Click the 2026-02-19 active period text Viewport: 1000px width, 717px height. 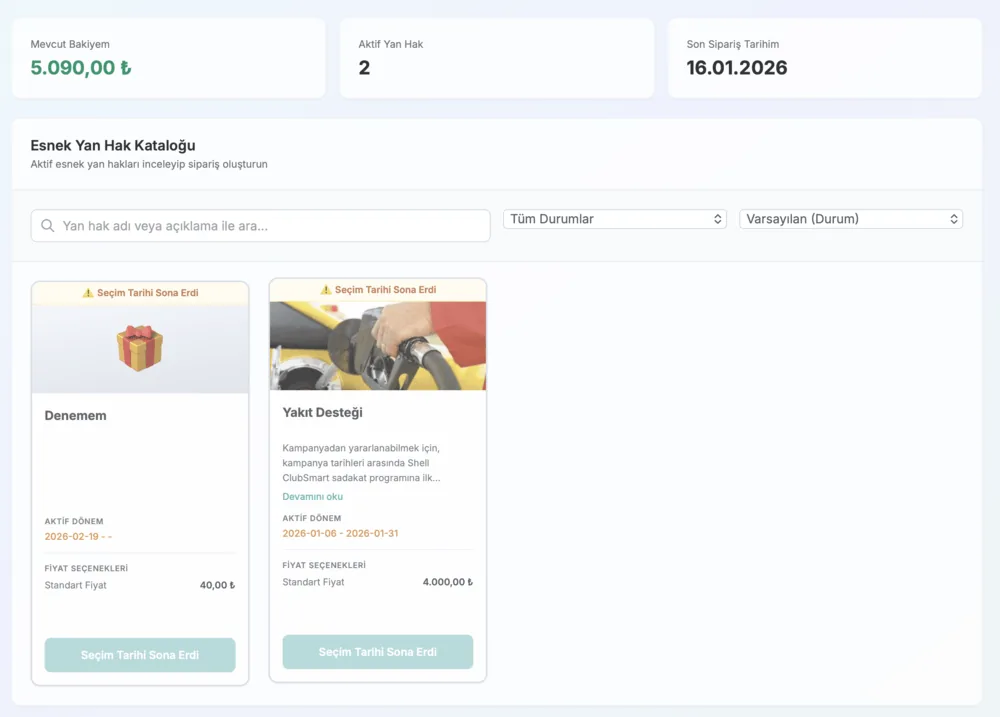point(78,536)
